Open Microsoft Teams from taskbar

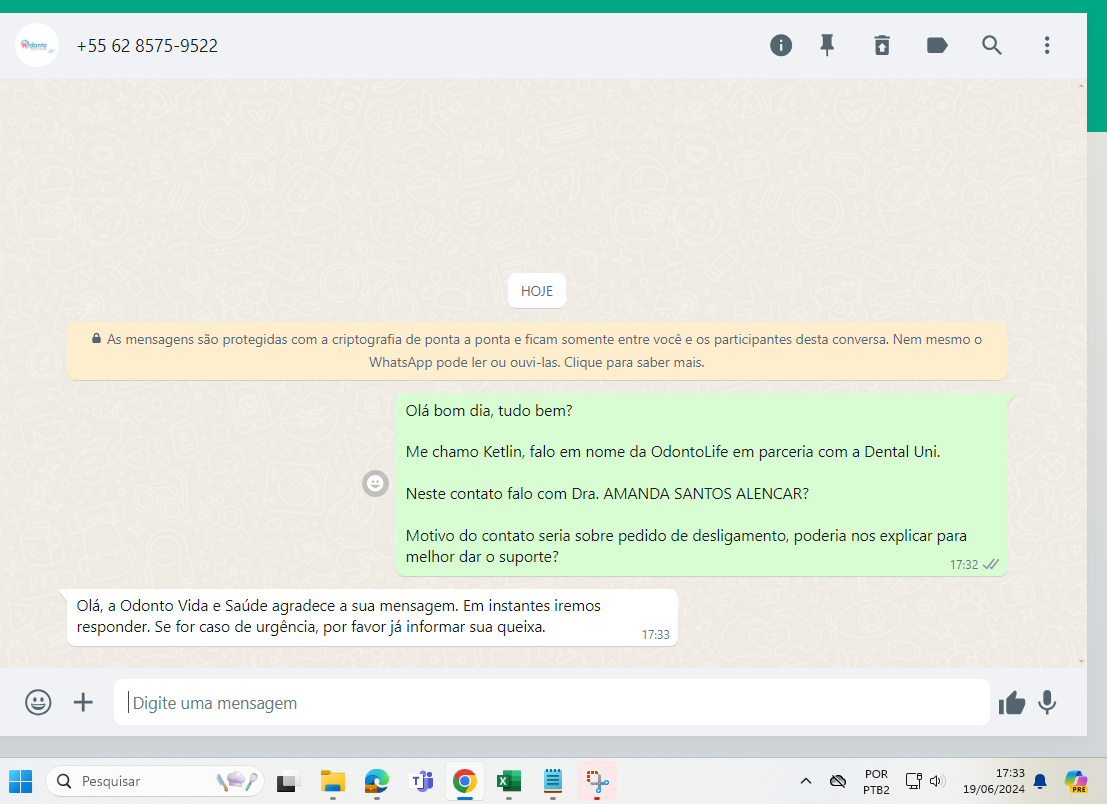pos(421,781)
